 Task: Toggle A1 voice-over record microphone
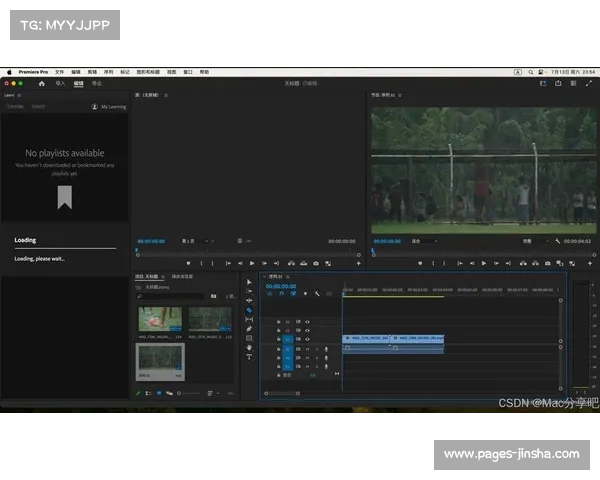(x=326, y=349)
